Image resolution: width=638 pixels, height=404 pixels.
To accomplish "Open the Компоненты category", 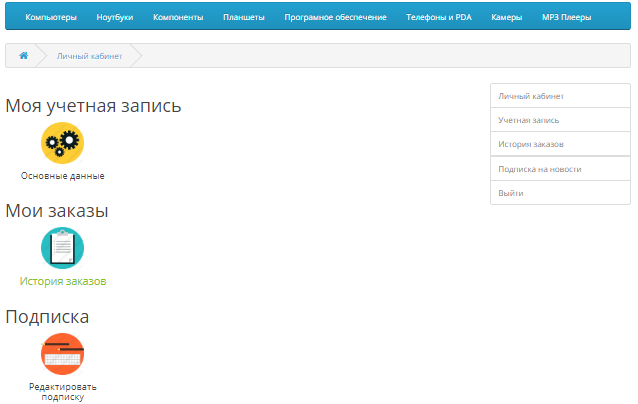I will (178, 17).
